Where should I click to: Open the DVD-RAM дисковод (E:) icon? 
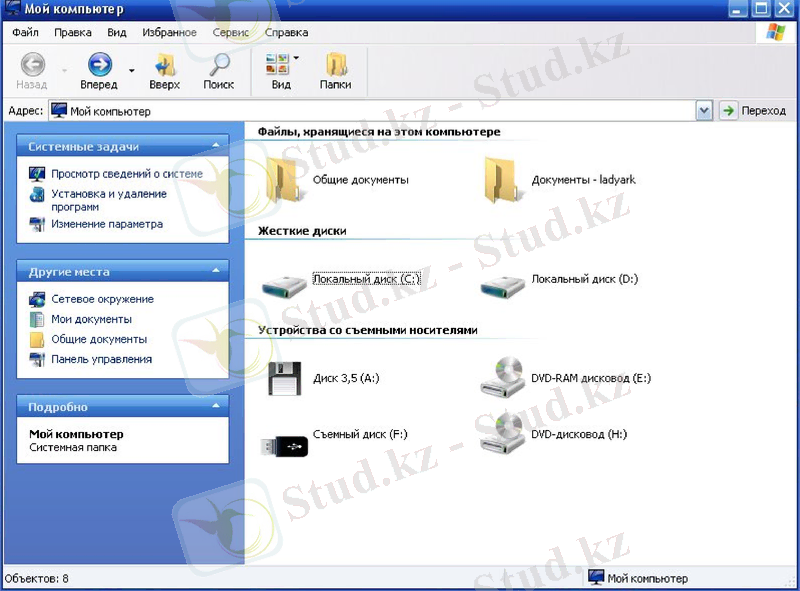pyautogui.click(x=504, y=379)
